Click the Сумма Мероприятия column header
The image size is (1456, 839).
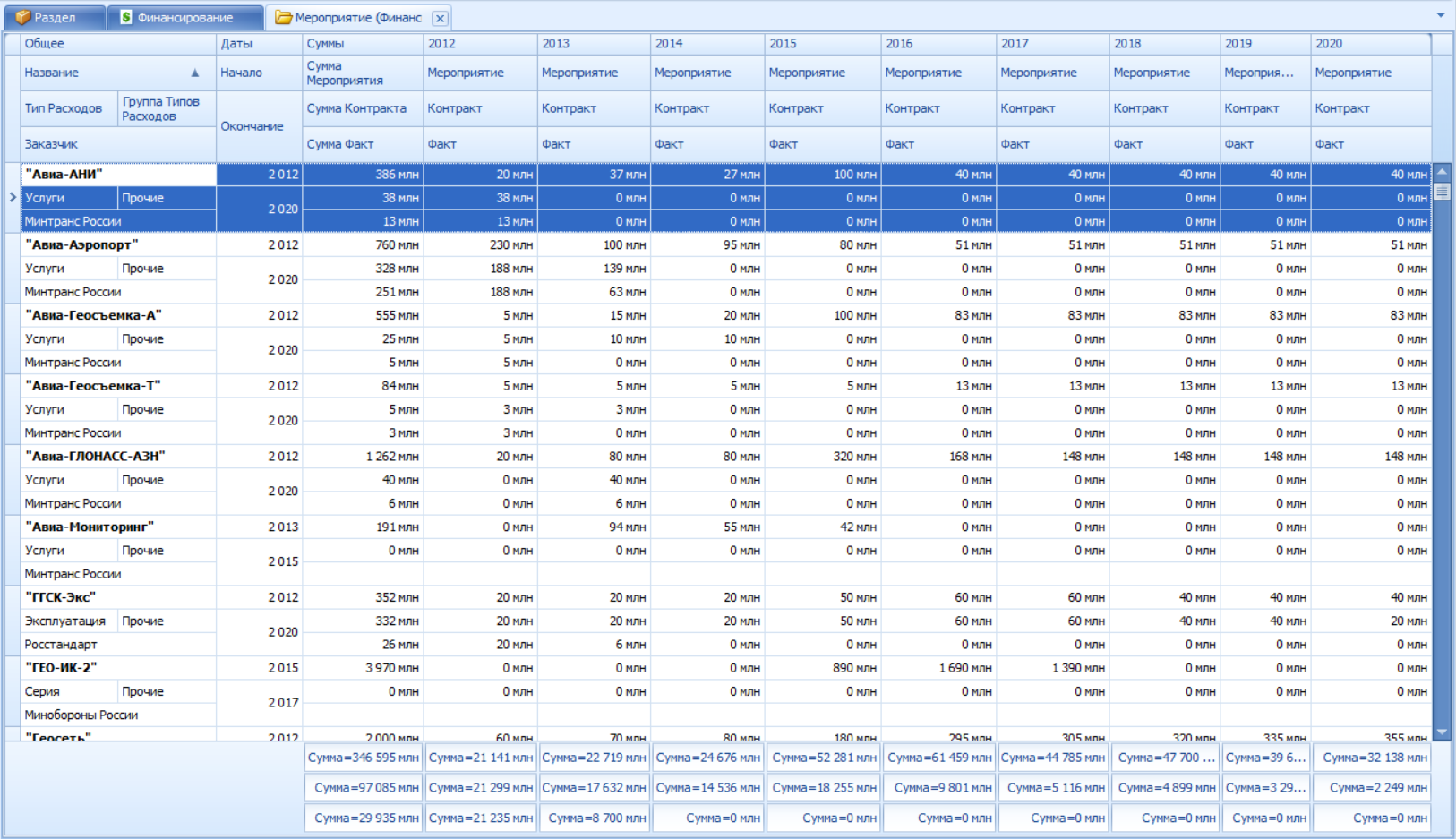pyautogui.click(x=363, y=73)
